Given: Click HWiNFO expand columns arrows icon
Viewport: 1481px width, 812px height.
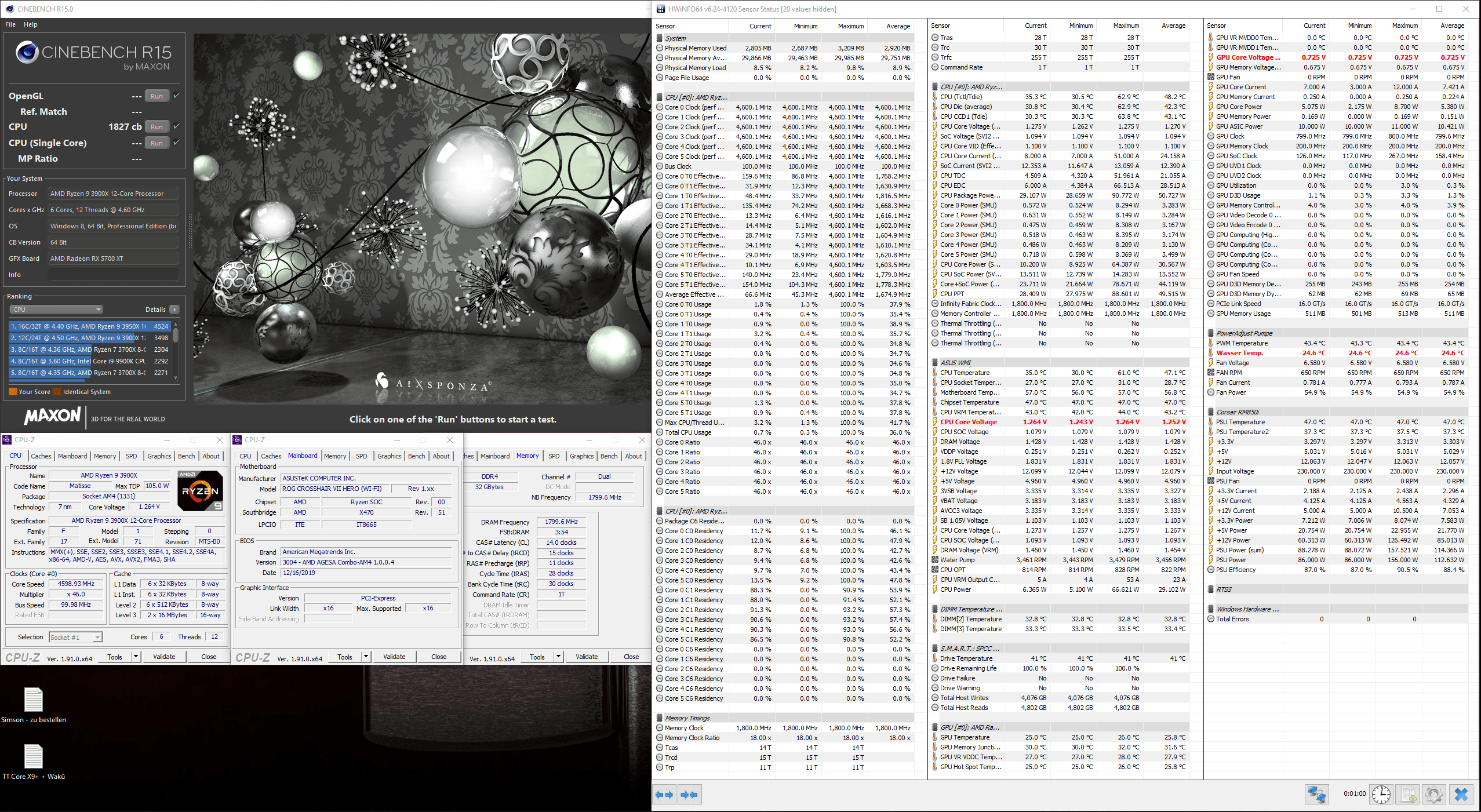Looking at the screenshot, I should pos(665,795).
